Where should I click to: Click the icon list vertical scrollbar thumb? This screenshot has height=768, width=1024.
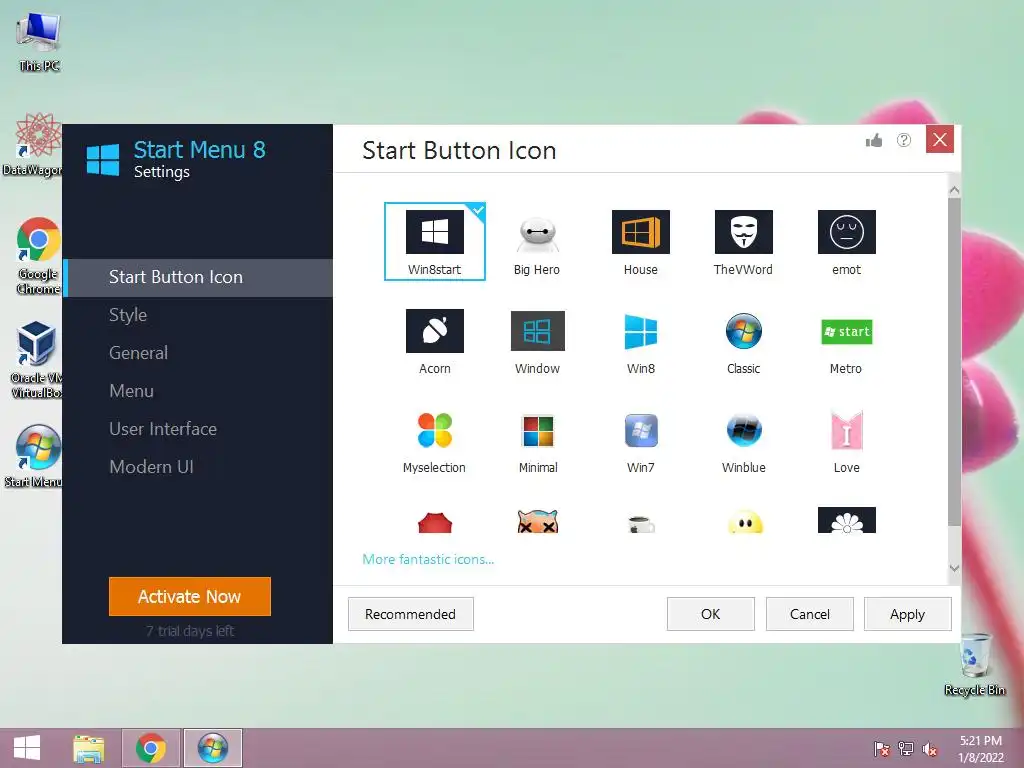954,361
